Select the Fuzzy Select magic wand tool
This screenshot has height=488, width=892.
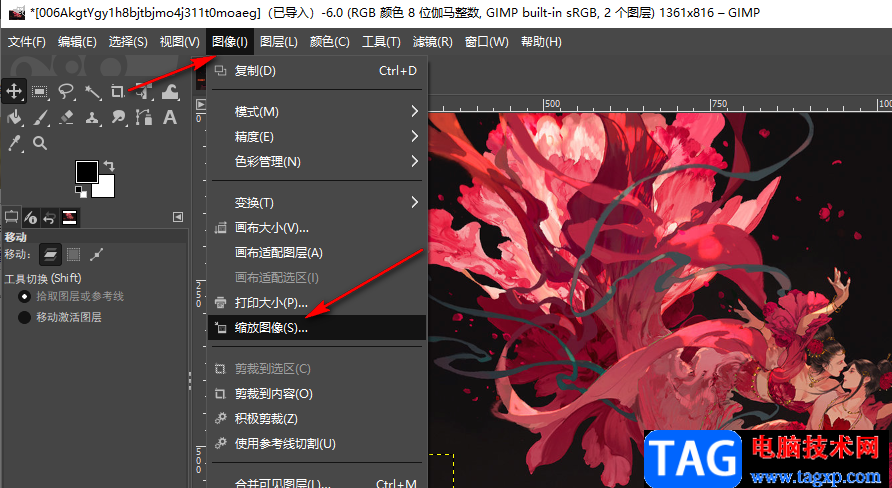[x=92, y=91]
